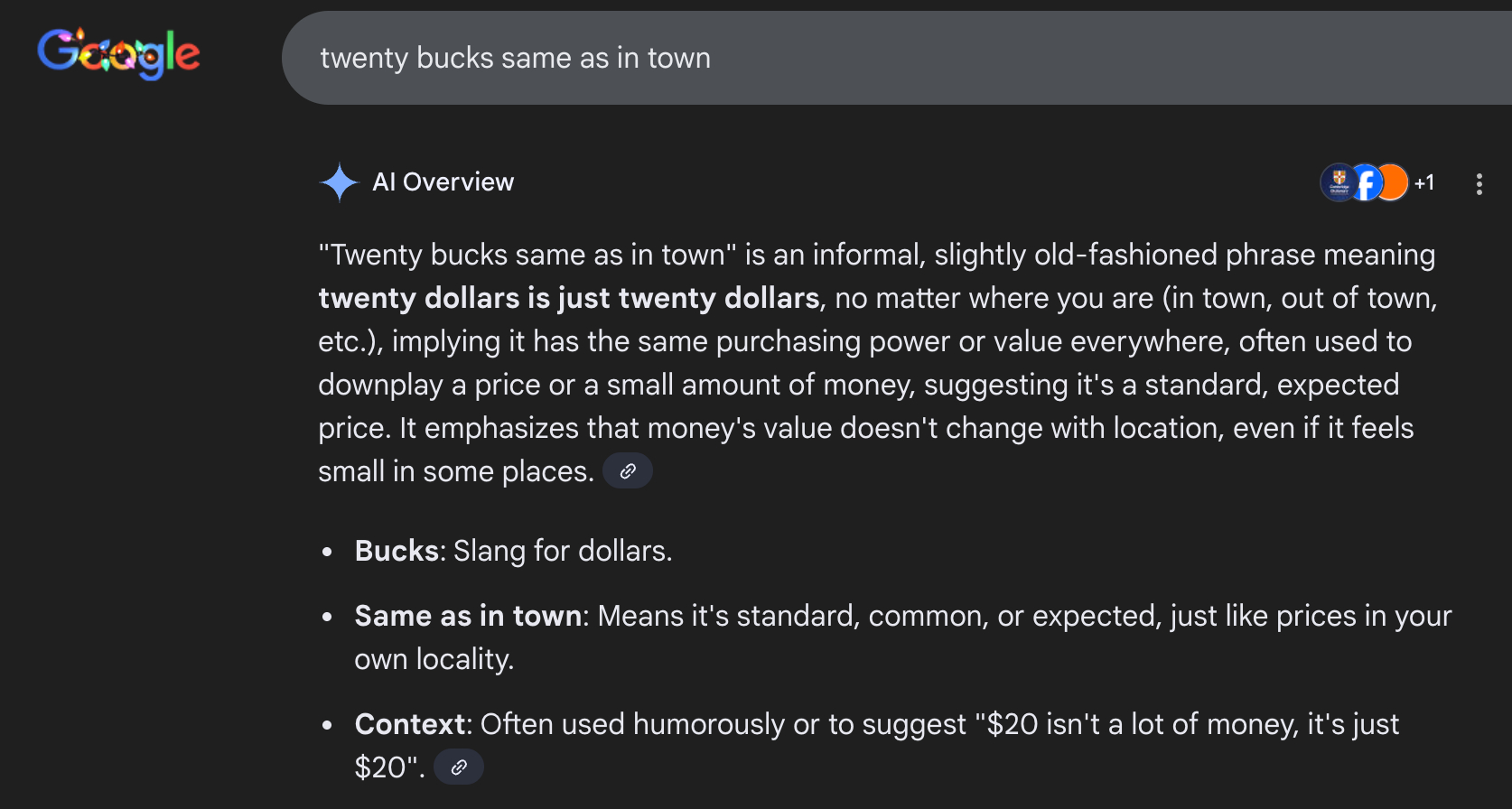Click the bold 'Bucks' term in the list
This screenshot has width=1512, height=809.
point(396,551)
